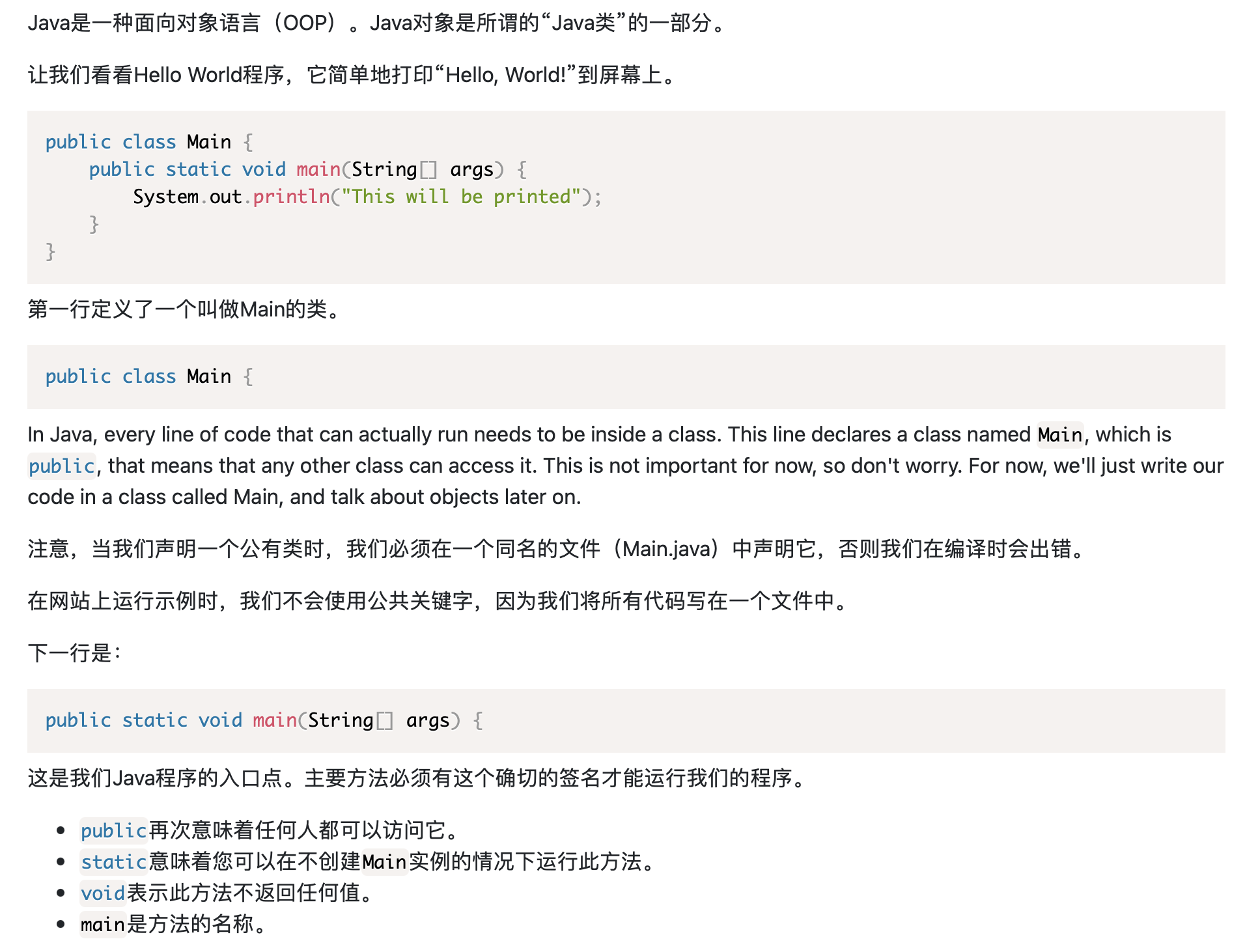The height and width of the screenshot is (952, 1245).
Task: Click the inline Main code in the static bullet
Action: tap(384, 861)
